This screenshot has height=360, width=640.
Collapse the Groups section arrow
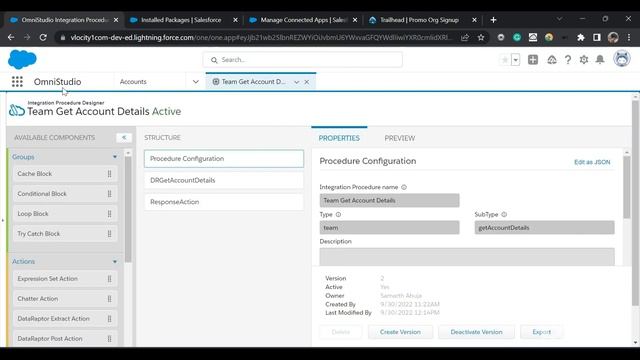click(x=115, y=157)
